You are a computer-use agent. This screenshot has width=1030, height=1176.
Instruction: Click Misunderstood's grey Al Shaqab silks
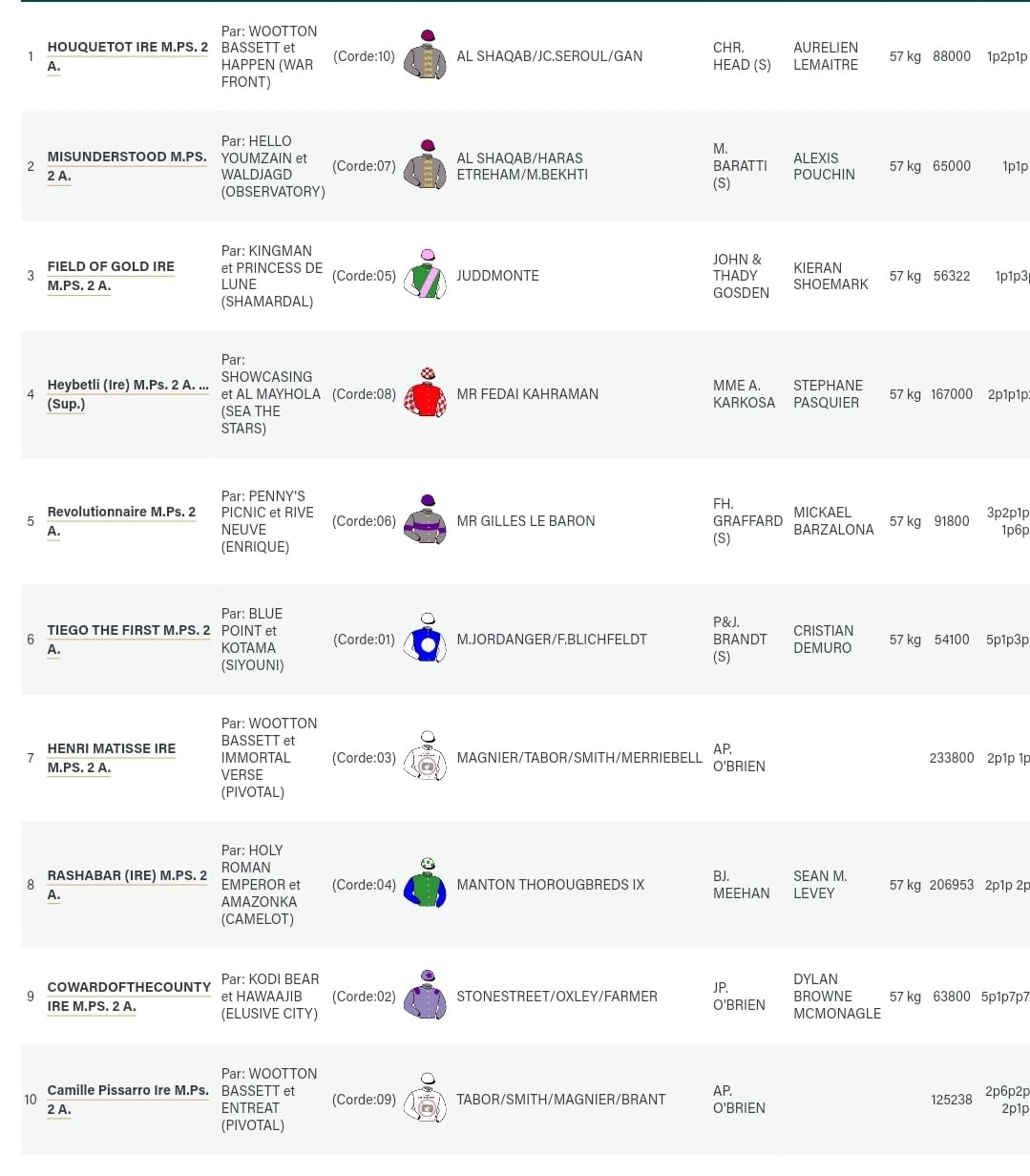point(425,165)
